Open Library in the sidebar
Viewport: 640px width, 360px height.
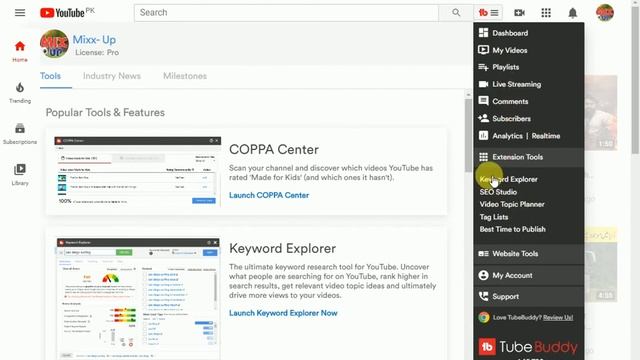[20, 175]
